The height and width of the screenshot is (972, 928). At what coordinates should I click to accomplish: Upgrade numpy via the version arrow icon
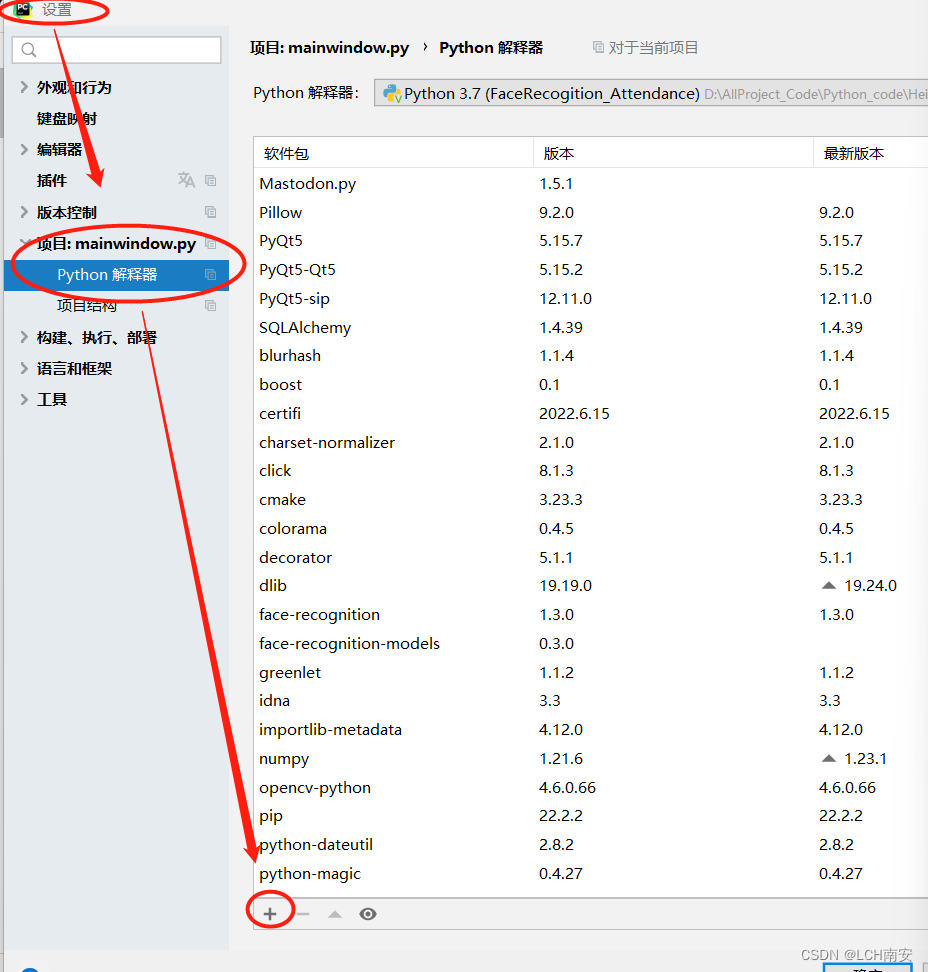(x=828, y=758)
